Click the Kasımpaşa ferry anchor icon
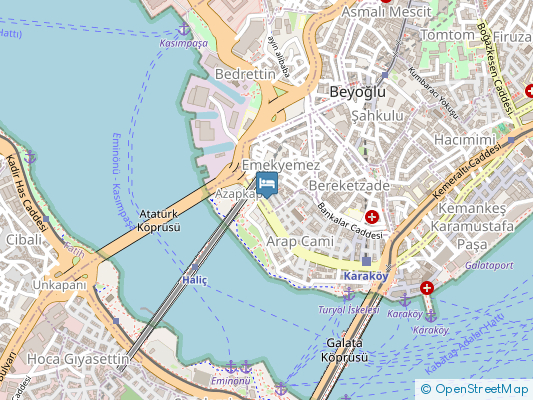The width and height of the screenshot is (533, 400). pyautogui.click(x=184, y=30)
